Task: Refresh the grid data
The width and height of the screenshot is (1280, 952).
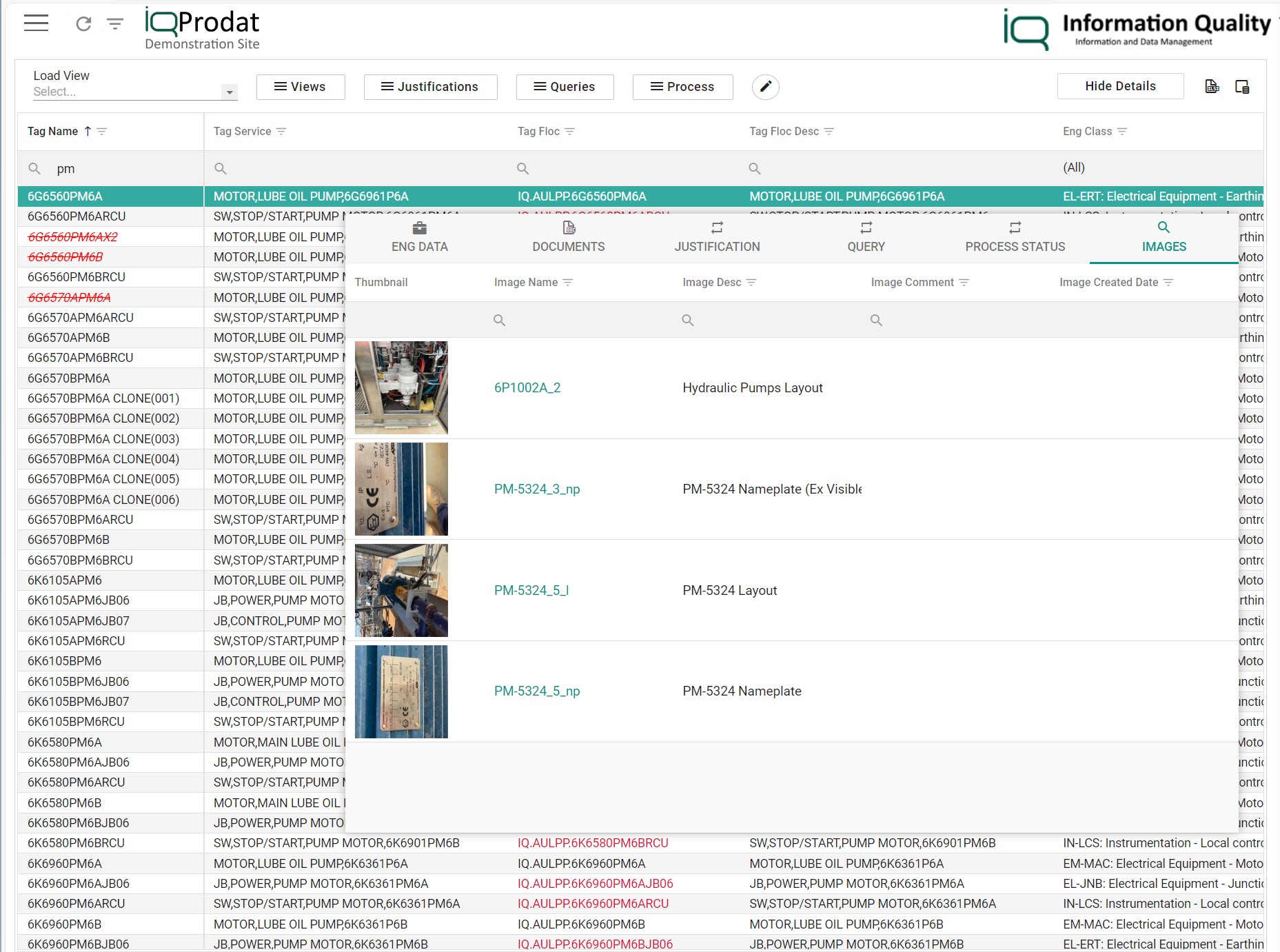Action: point(83,25)
